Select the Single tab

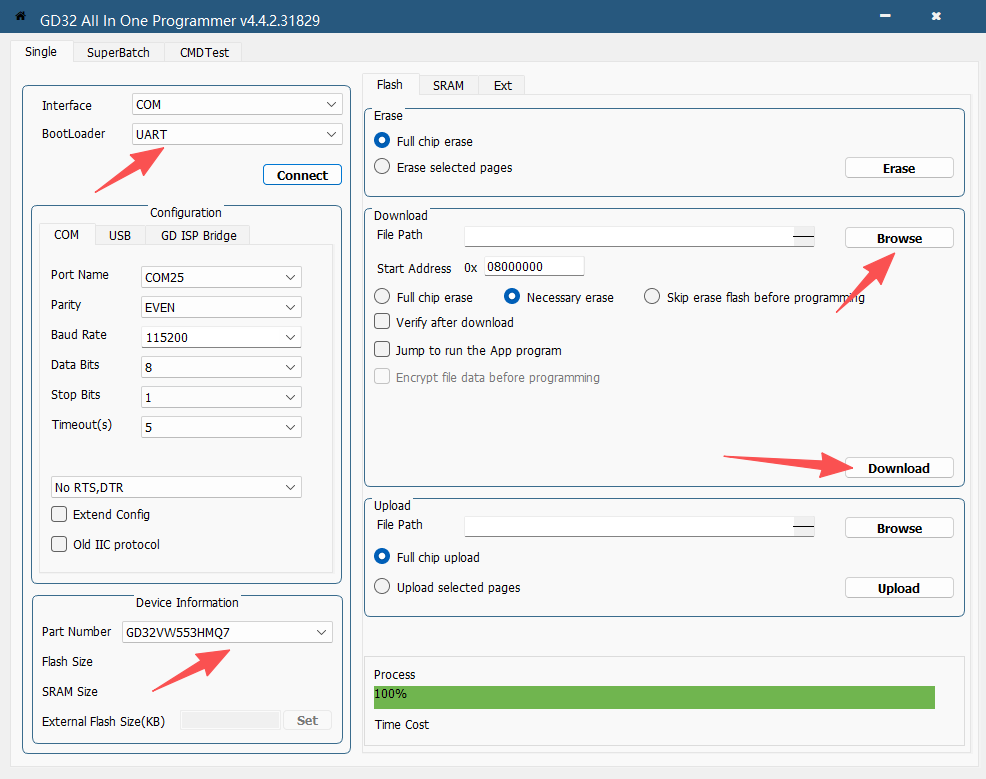41,52
